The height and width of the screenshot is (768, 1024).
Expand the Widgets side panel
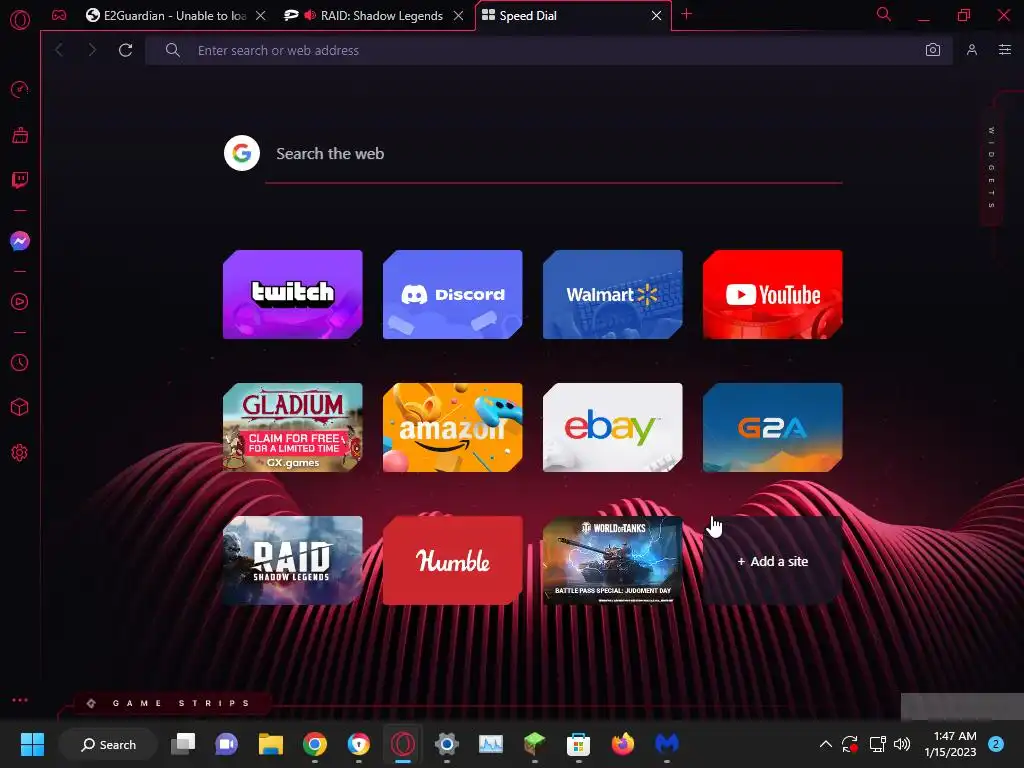991,168
